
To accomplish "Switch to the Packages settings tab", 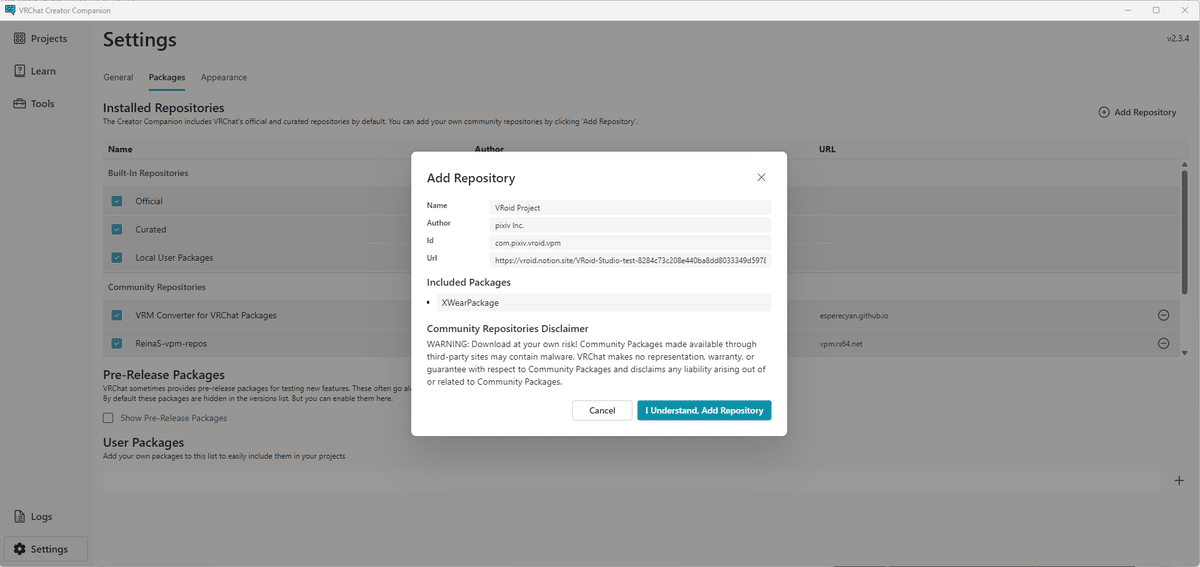I will tap(167, 77).
